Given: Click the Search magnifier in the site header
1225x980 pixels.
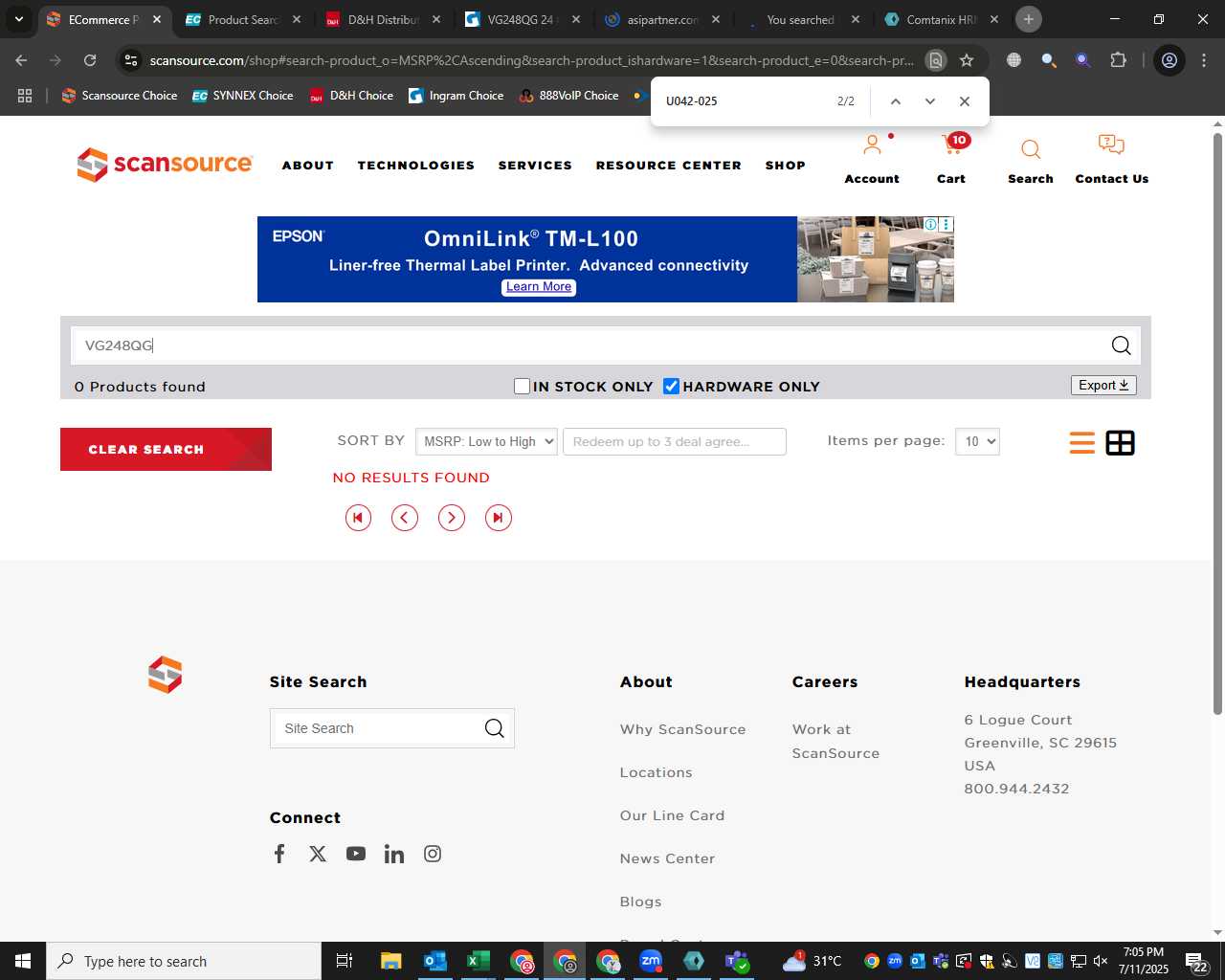Looking at the screenshot, I should (x=1031, y=149).
